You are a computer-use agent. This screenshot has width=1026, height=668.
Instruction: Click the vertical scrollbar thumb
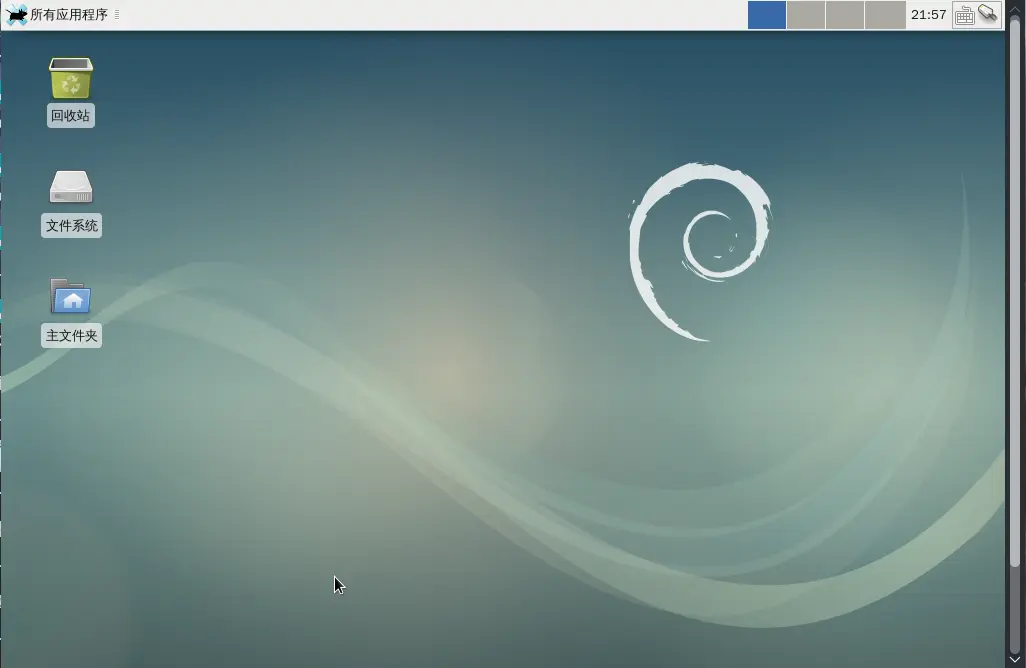click(1015, 292)
